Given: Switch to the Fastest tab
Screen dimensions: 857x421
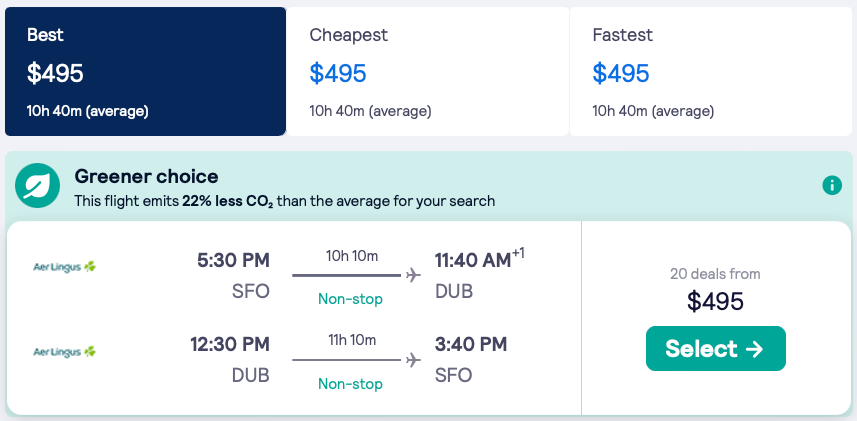Looking at the screenshot, I should [710, 71].
